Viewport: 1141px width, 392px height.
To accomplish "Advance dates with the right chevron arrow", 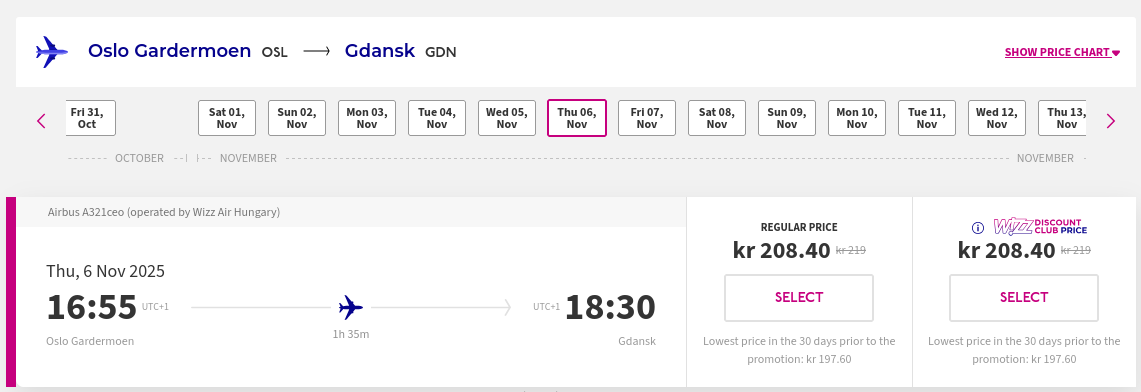I will click(1110, 121).
